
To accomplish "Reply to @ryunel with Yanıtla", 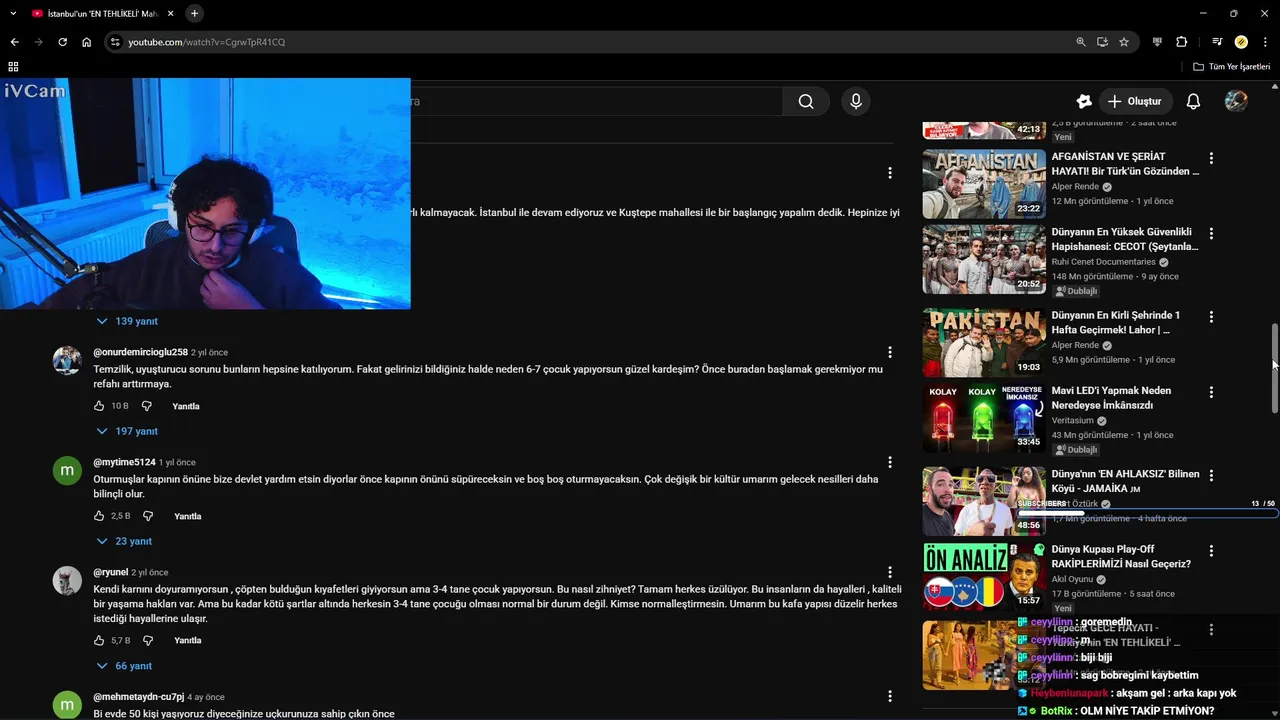I will (188, 640).
